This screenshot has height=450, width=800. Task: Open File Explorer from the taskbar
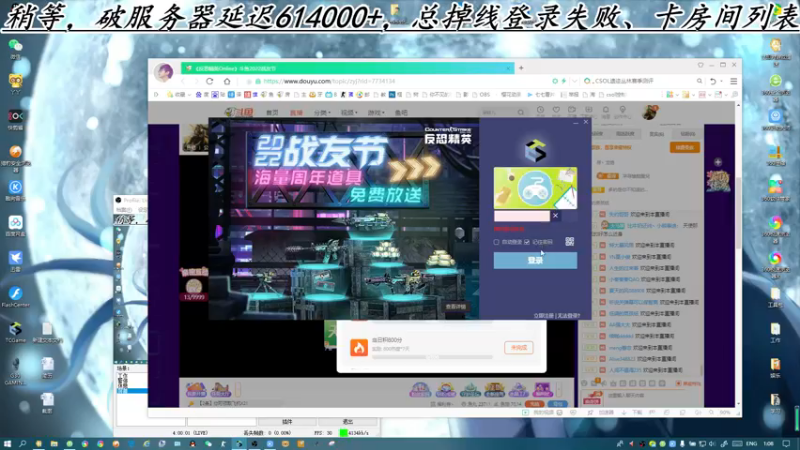coord(54,444)
